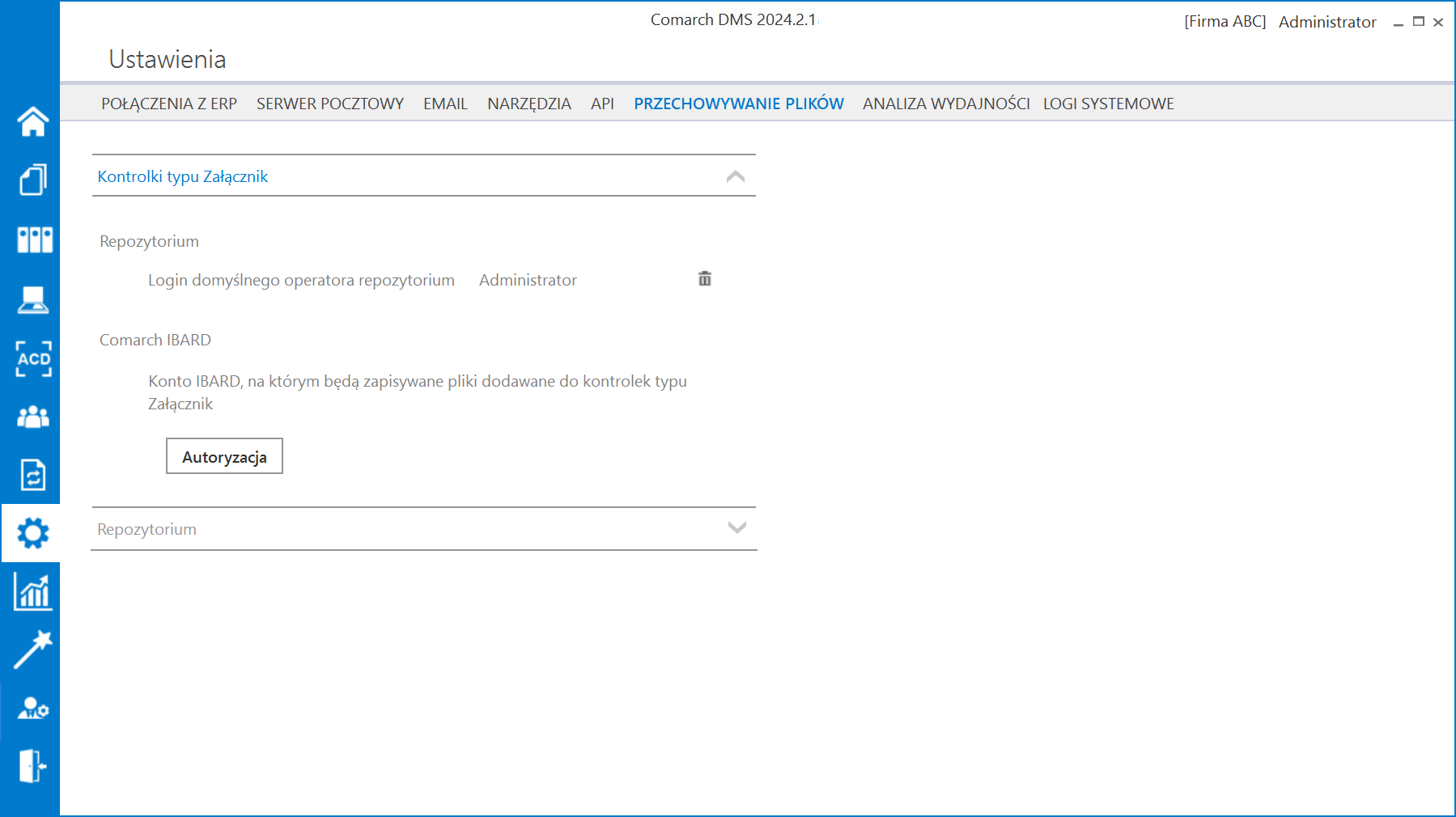Select the PRZECHOWYWANIE PLIKÓW tab
This screenshot has width=1456, height=817.
(x=739, y=104)
